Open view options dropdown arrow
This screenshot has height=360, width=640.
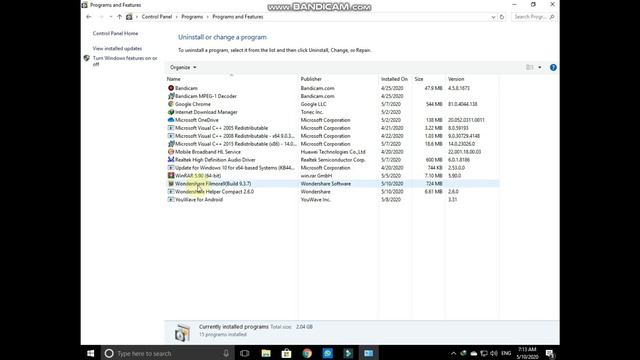click(540, 67)
